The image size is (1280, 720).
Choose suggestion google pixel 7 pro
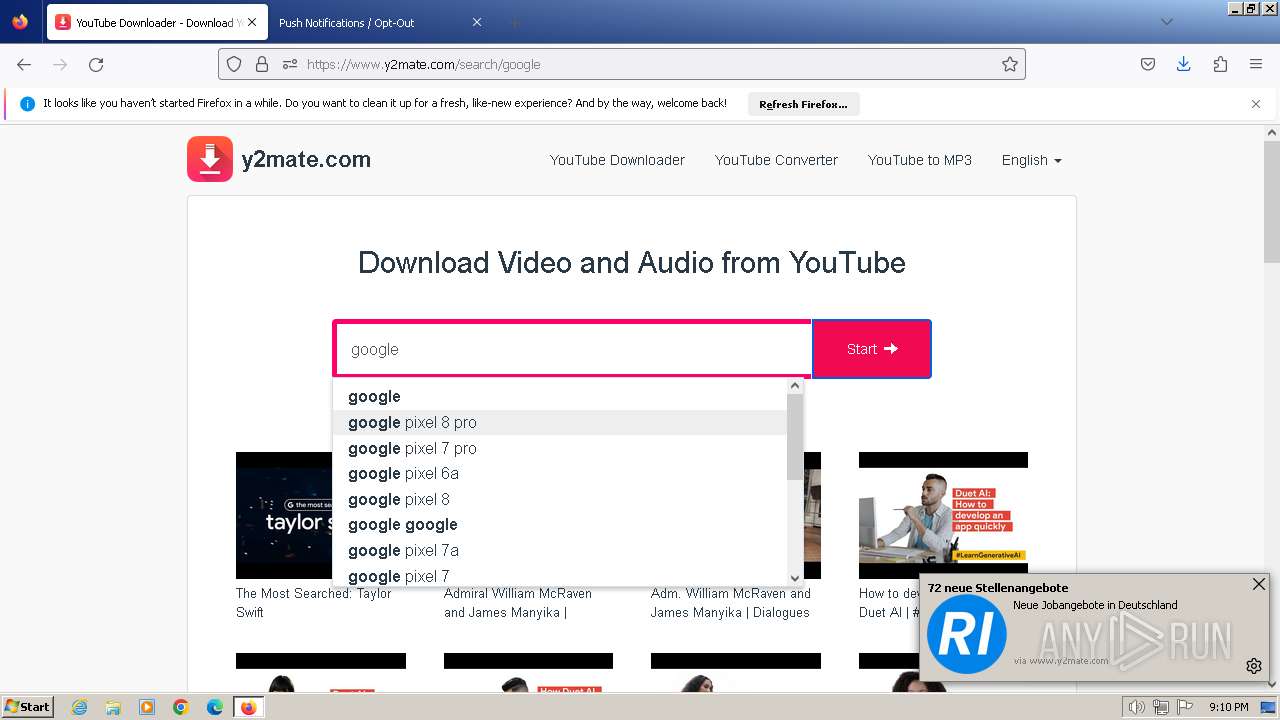pyautogui.click(x=560, y=448)
